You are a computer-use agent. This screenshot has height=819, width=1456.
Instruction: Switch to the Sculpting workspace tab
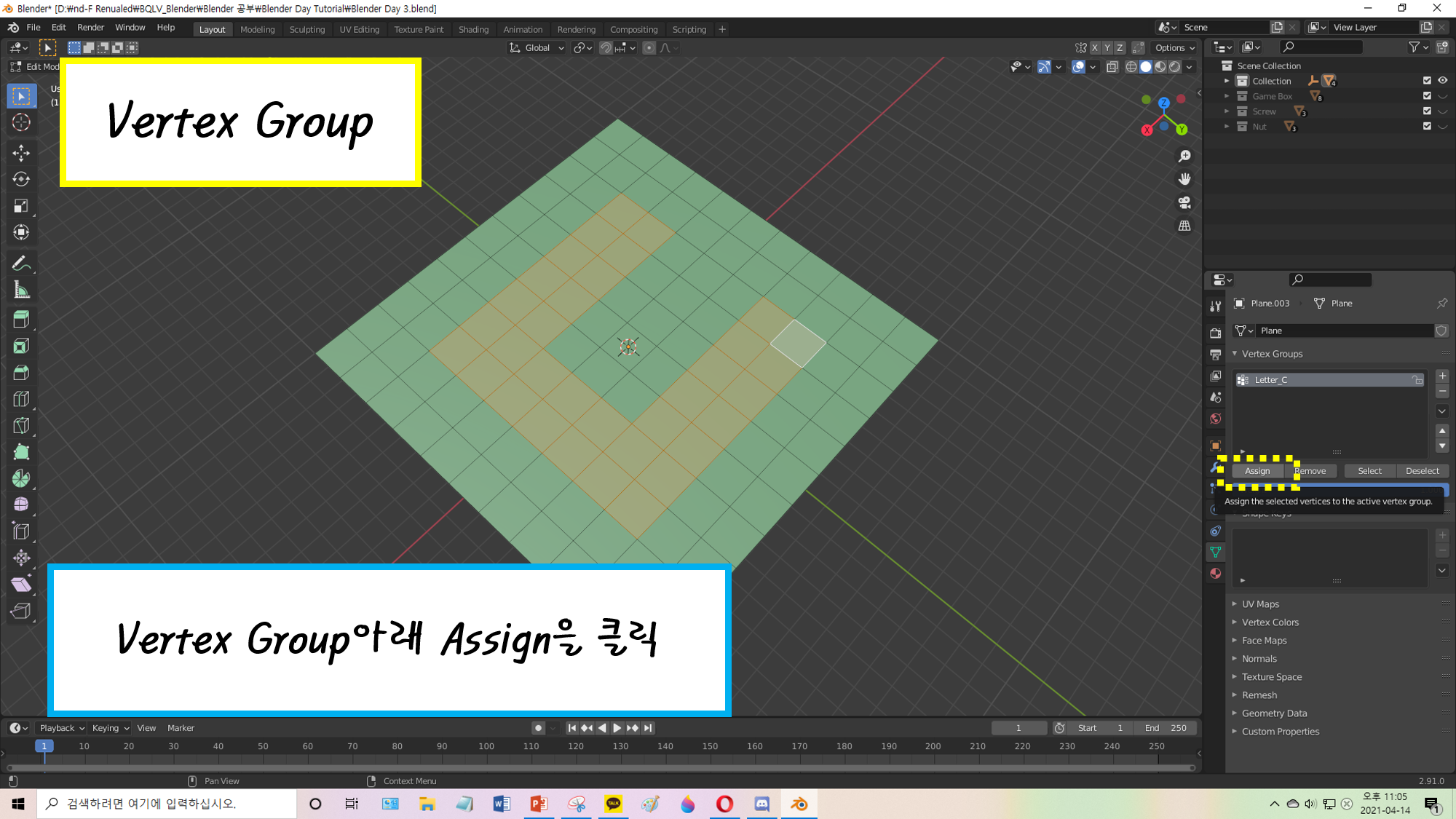pyautogui.click(x=306, y=30)
